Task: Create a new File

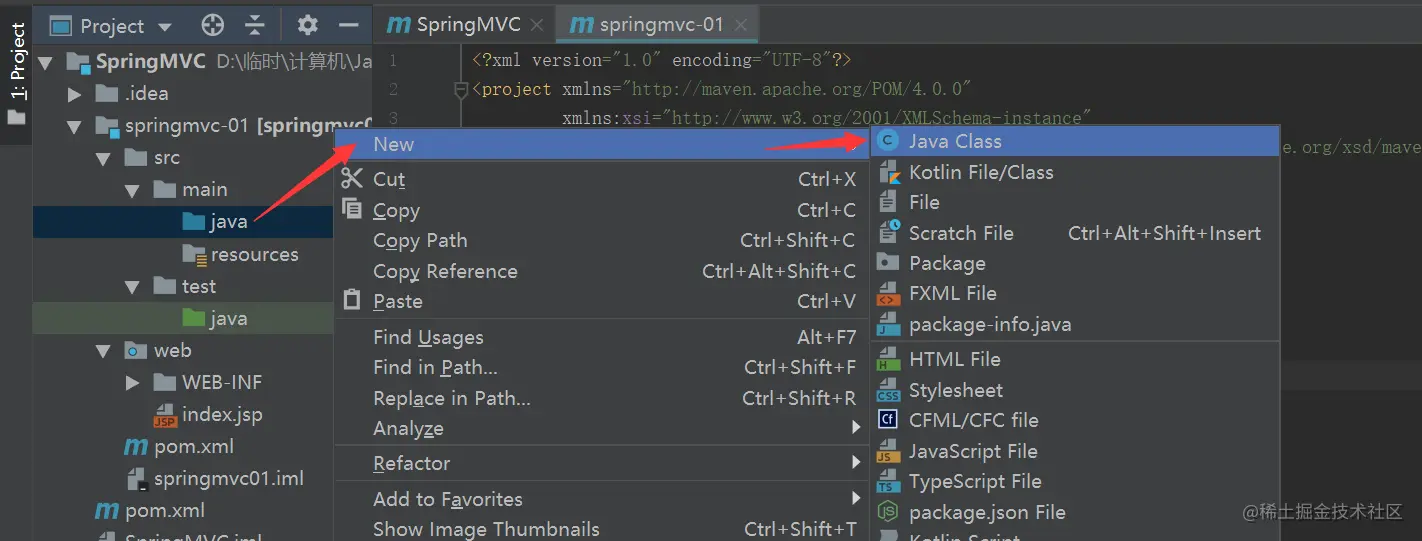Action: [x=1075, y=202]
